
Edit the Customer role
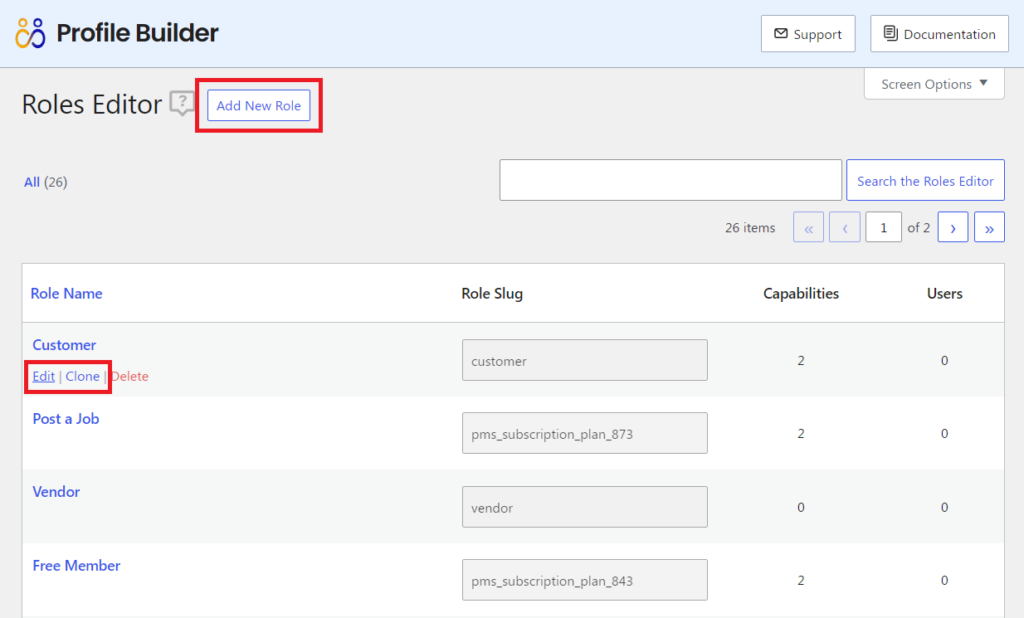[44, 376]
